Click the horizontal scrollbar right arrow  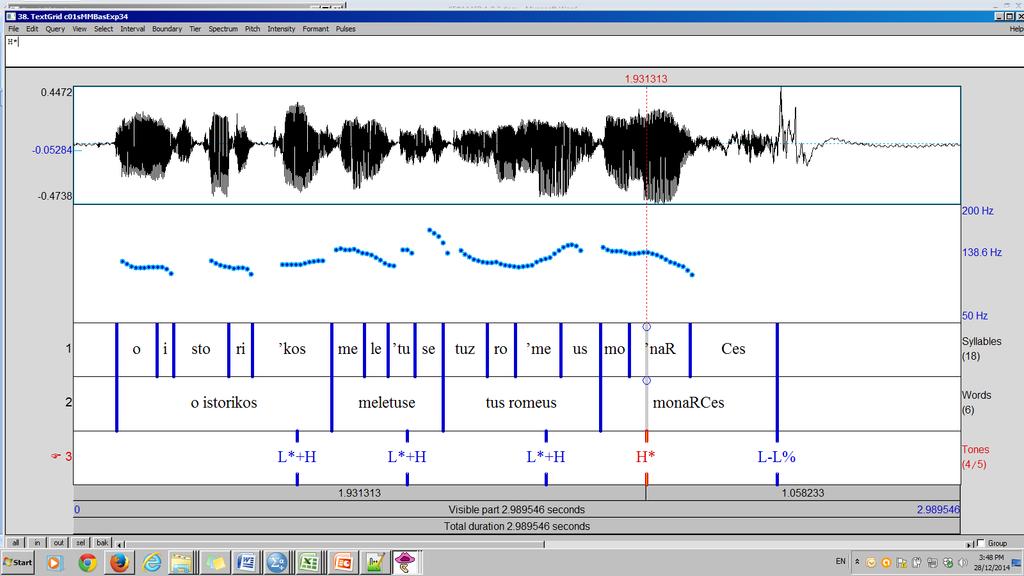[970, 543]
